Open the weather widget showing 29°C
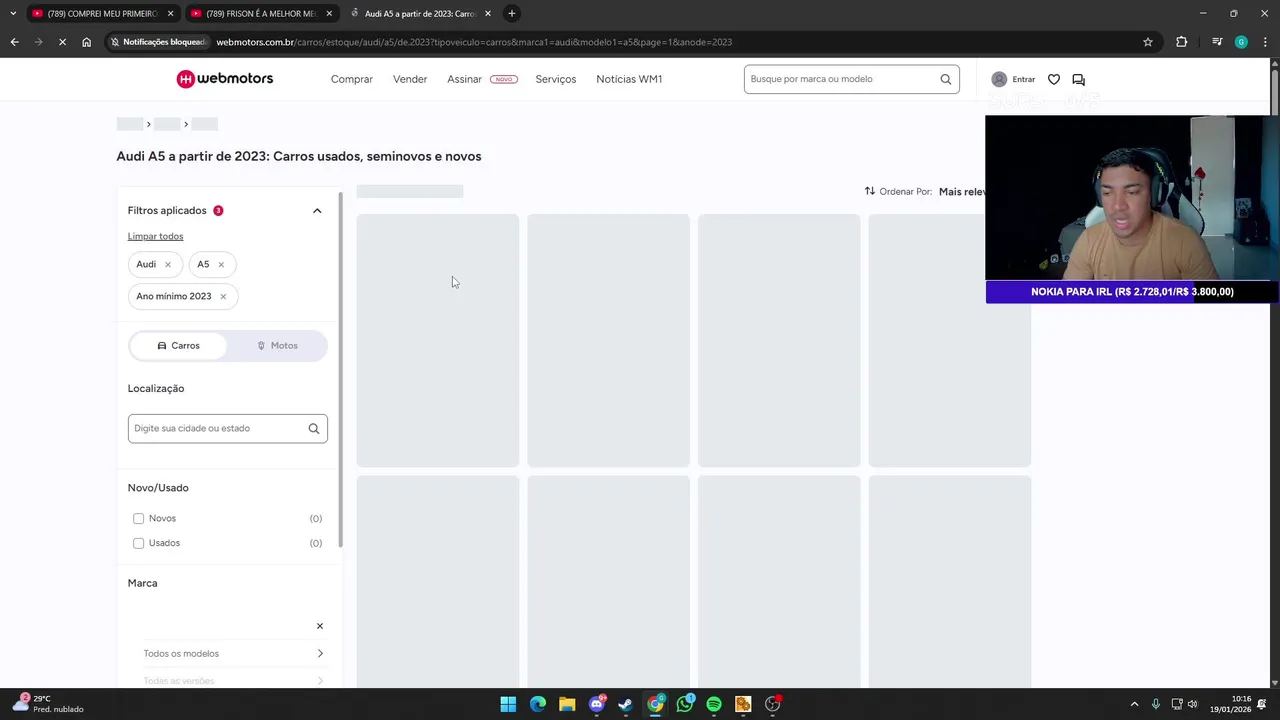Viewport: 1280px width, 720px height. click(x=50, y=704)
